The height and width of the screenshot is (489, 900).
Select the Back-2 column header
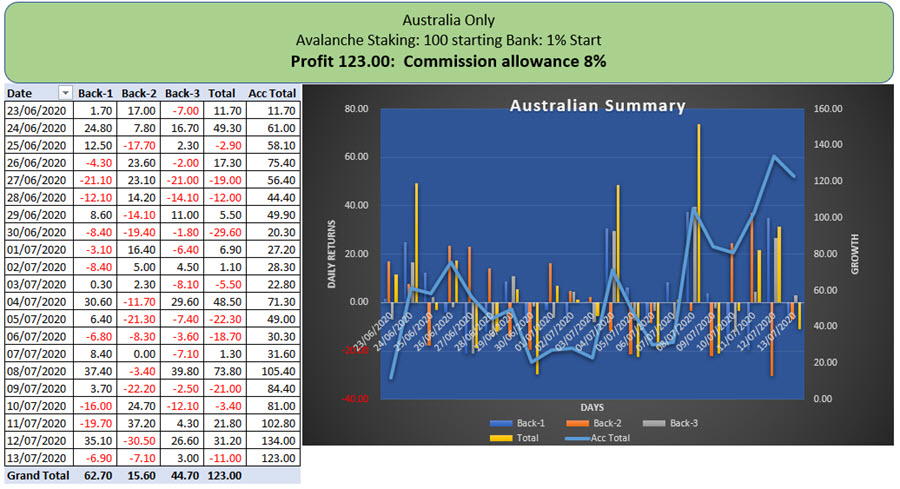tap(140, 93)
